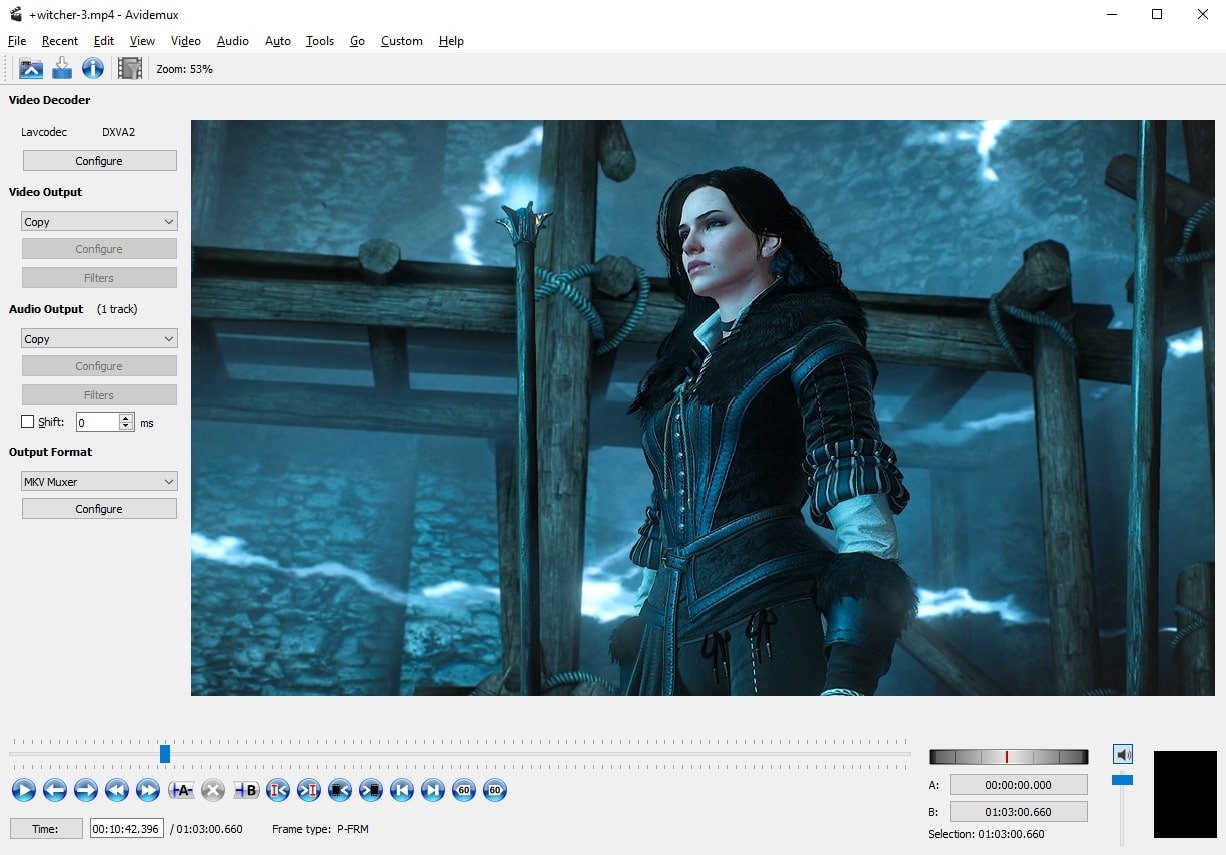Open the File menu
This screenshot has height=855, width=1226.
pyautogui.click(x=17, y=41)
